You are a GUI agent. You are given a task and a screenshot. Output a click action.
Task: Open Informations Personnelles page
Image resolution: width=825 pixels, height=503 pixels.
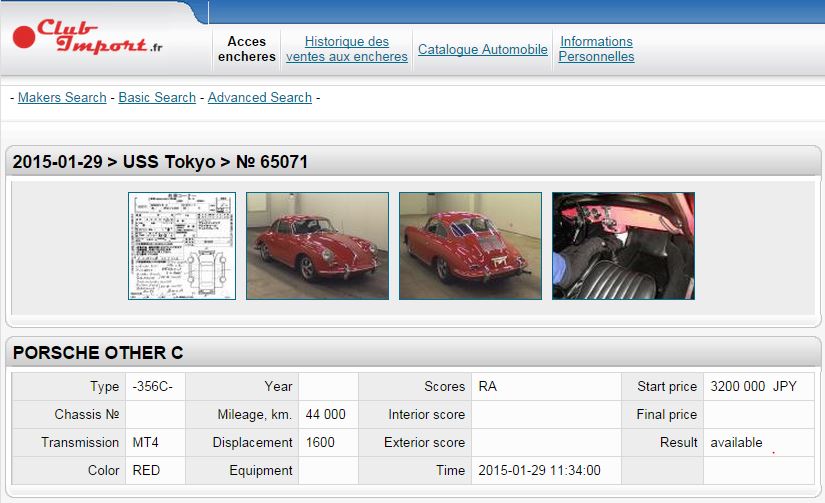tap(596, 49)
